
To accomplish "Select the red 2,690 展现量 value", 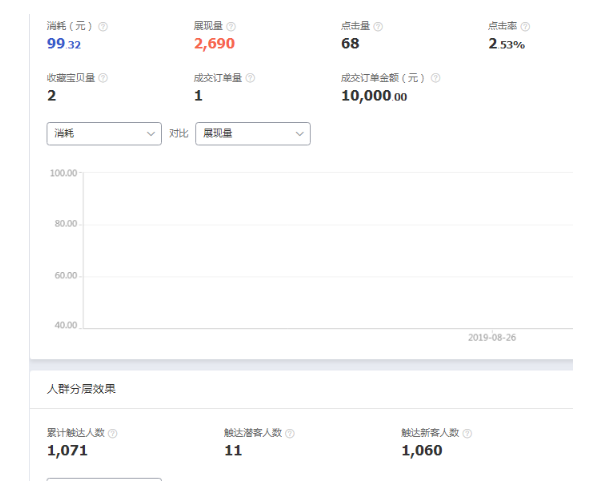I will 215,43.
